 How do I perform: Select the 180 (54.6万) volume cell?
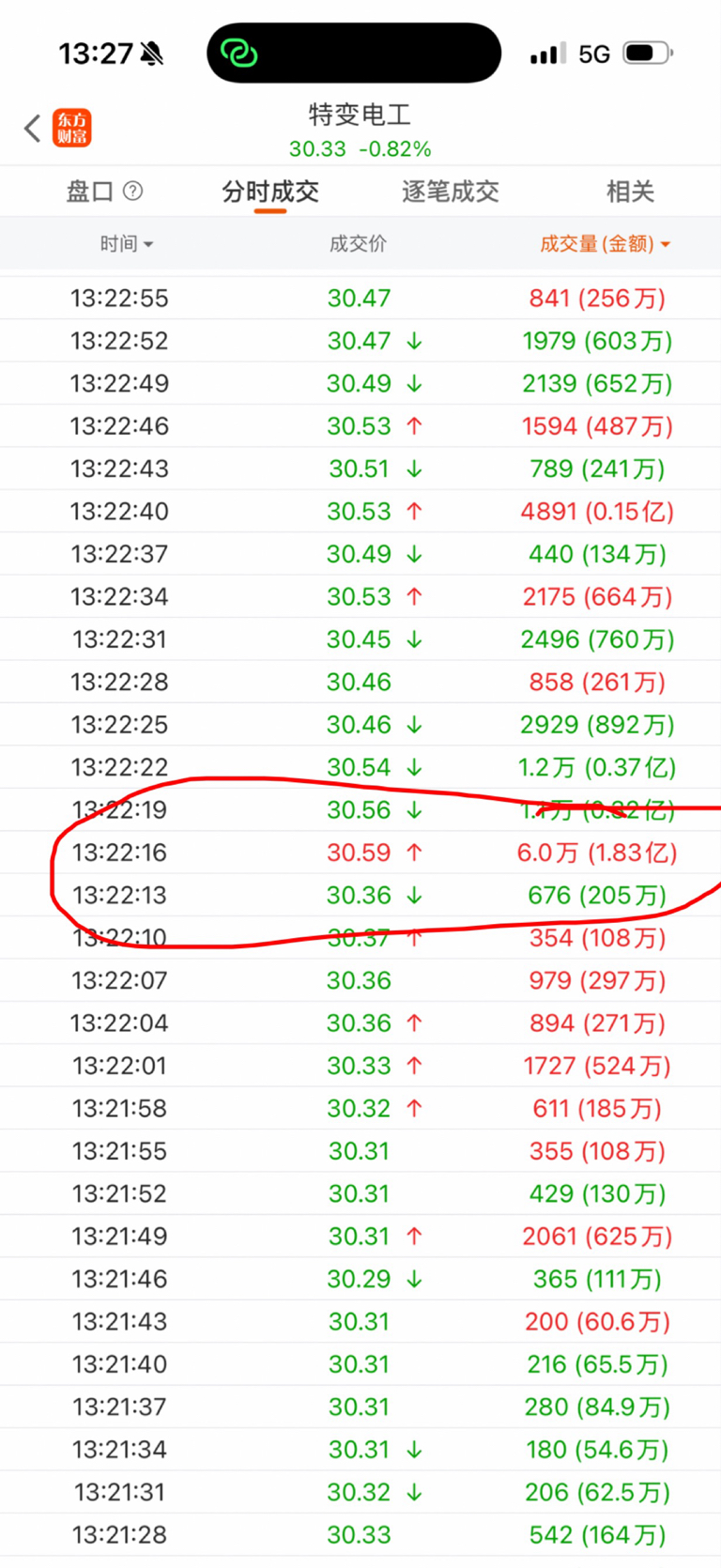click(597, 1450)
